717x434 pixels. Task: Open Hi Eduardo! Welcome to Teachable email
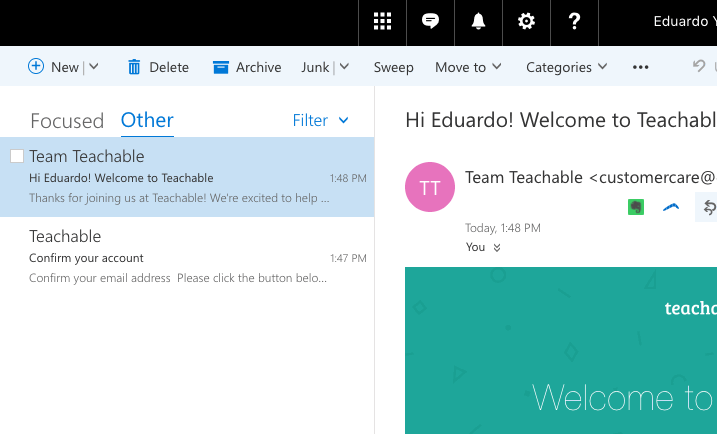[187, 177]
